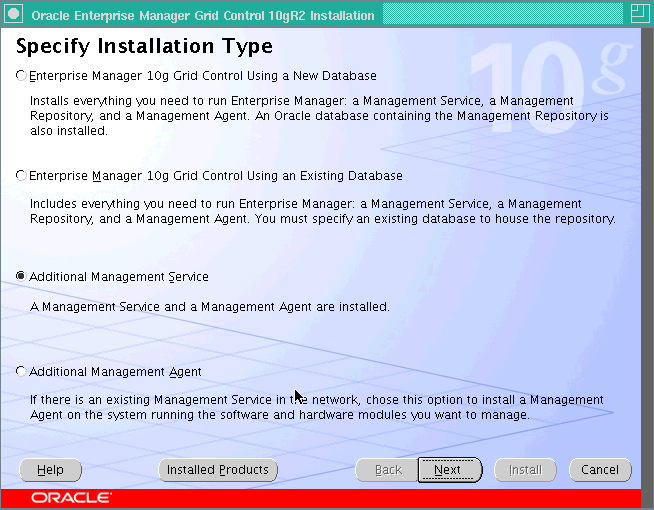The width and height of the screenshot is (654, 510).
Task: View the Installed Products list
Action: (x=218, y=470)
